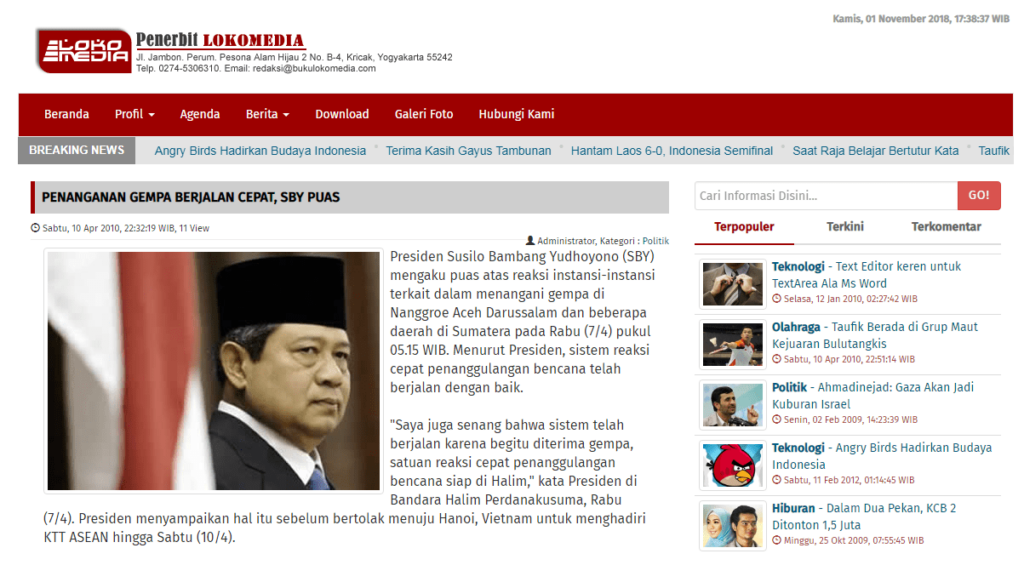Select the Terpopuler tab
This screenshot has height=565, width=1024.
click(x=744, y=227)
